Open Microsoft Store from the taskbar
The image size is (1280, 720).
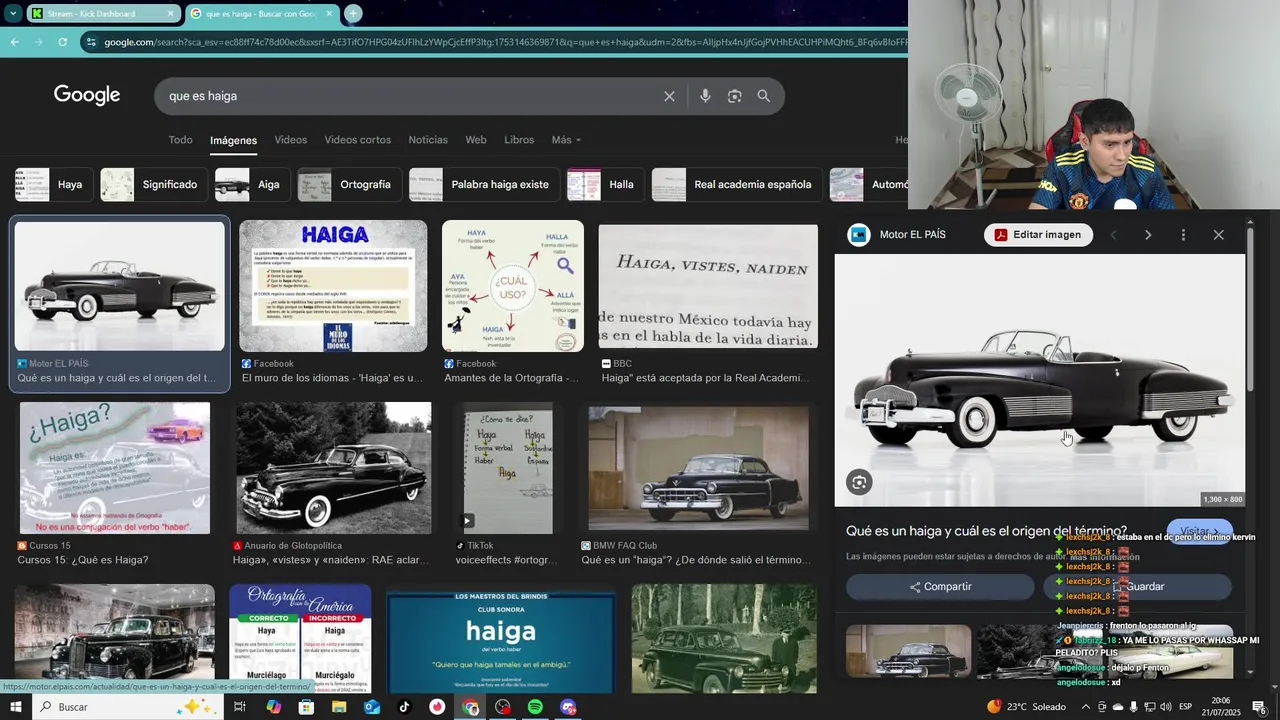306,707
